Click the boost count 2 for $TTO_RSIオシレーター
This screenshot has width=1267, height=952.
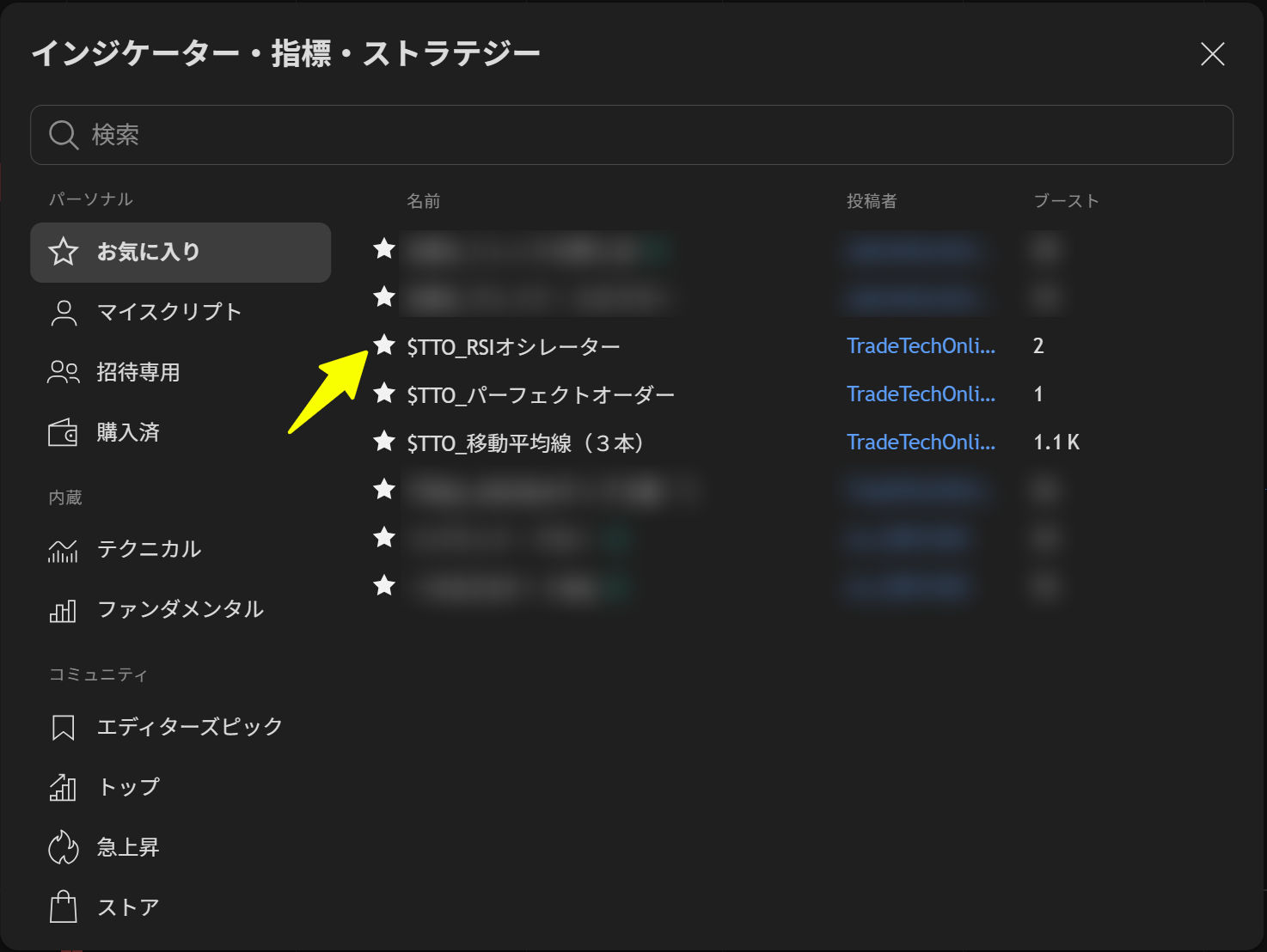click(x=1038, y=345)
